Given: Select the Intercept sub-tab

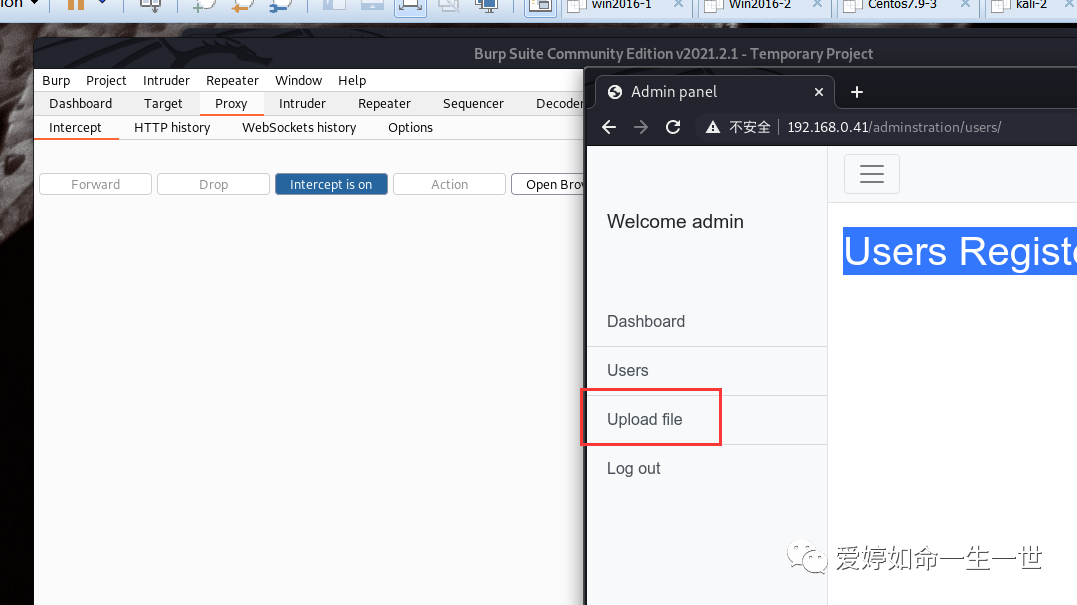Looking at the screenshot, I should (x=75, y=127).
